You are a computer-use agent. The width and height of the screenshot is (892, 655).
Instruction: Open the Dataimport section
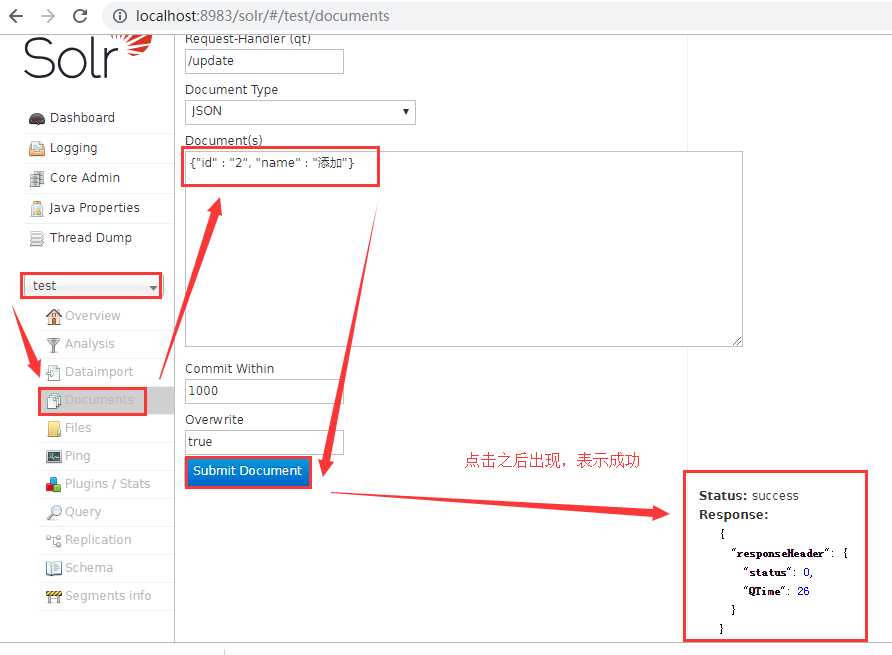tap(99, 372)
